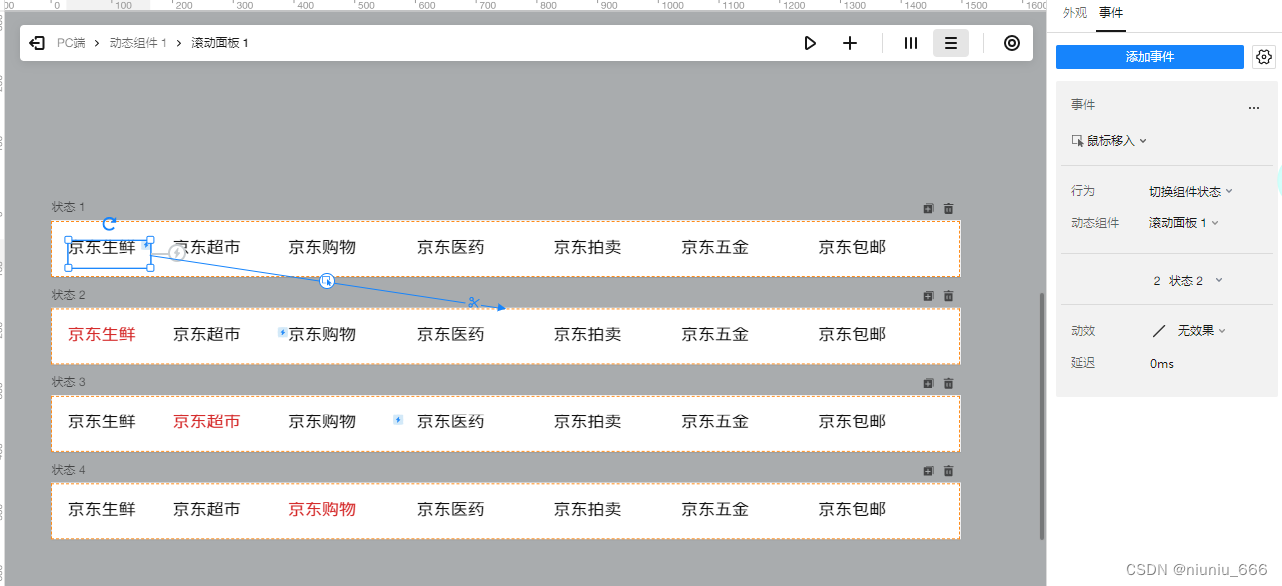Select the 状态 2 label
This screenshot has width=1282, height=586.
tap(69, 295)
